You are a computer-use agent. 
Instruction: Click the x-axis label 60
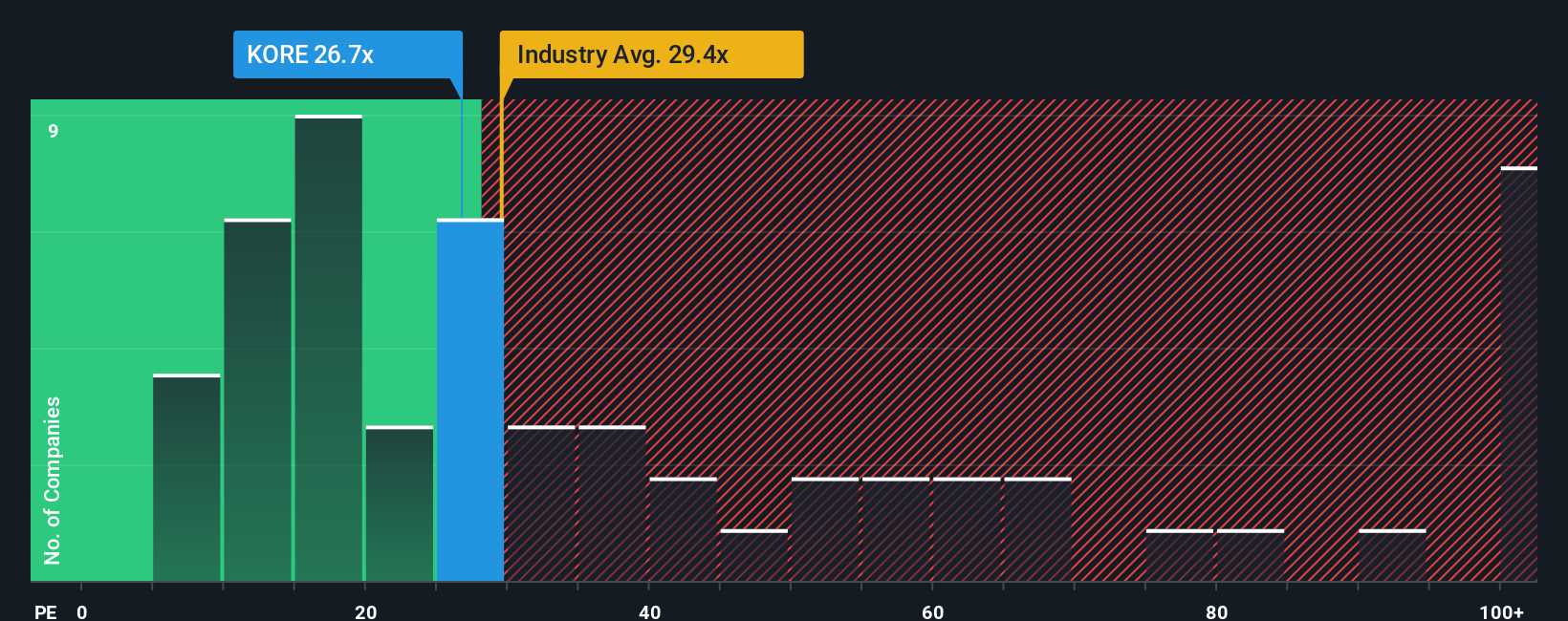pyautogui.click(x=932, y=611)
